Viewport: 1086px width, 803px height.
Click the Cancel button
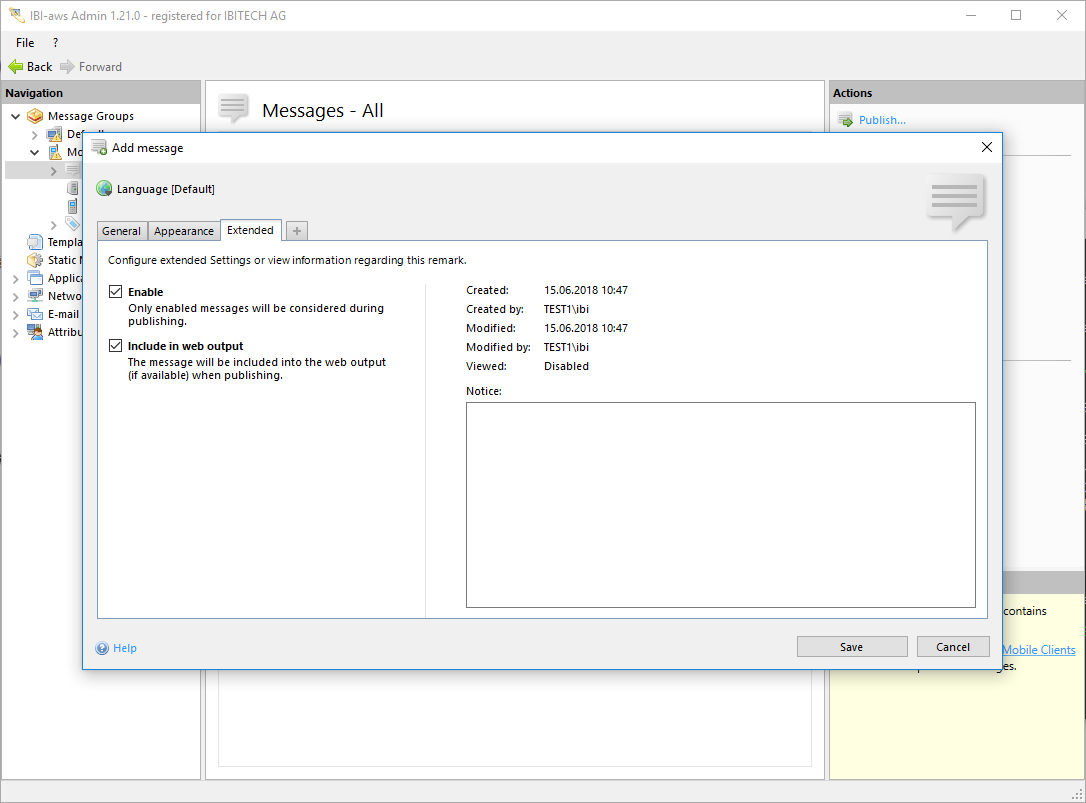[x=952, y=647]
